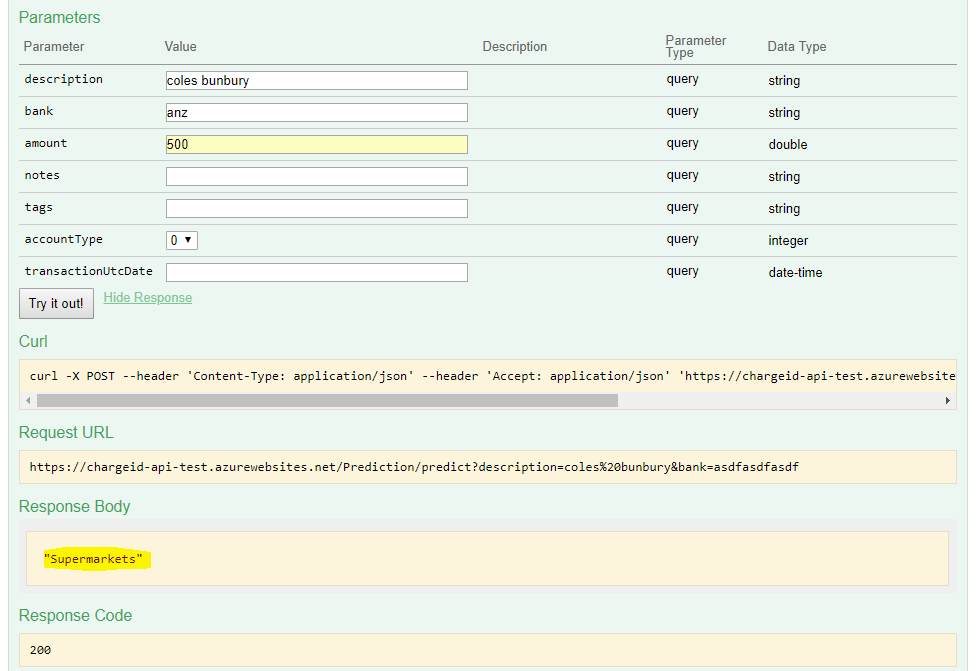This screenshot has height=671, width=976.
Task: Click the curl command text
Action: pos(492,376)
